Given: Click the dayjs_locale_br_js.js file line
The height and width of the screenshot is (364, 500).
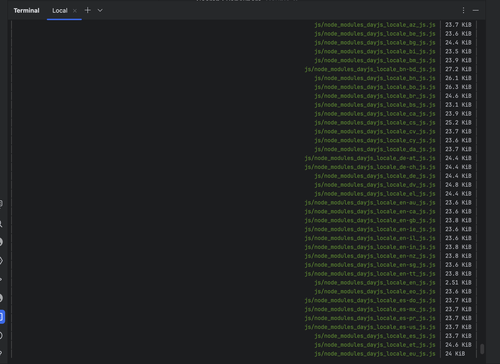Looking at the screenshot, I should coord(375,96).
